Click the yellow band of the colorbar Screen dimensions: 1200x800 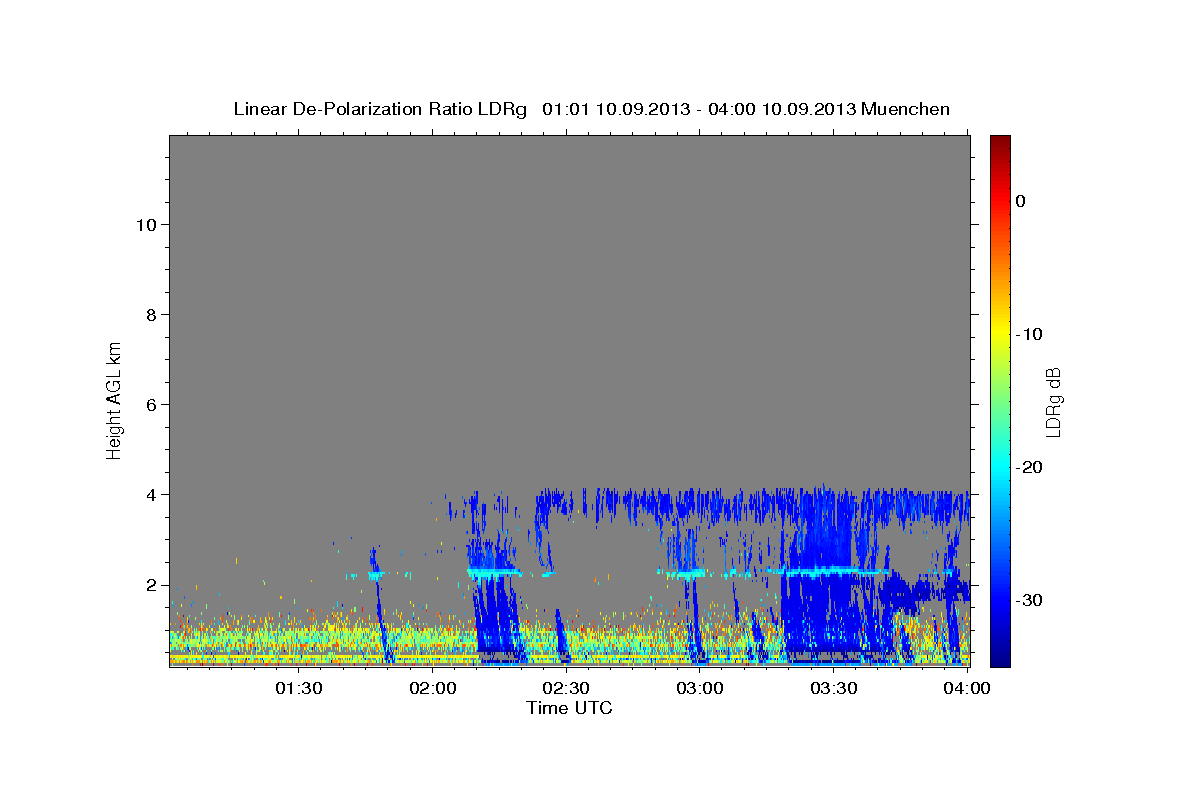pyautogui.click(x=1000, y=330)
